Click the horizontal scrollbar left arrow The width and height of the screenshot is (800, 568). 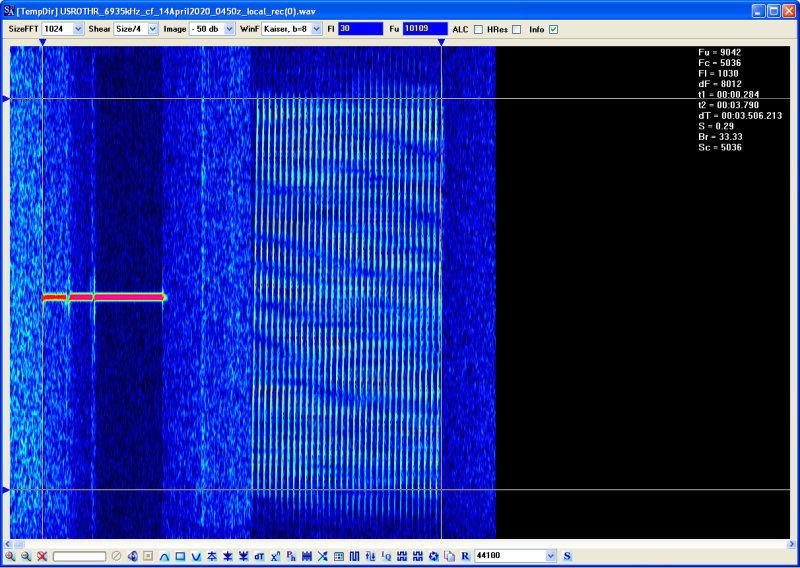8,544
